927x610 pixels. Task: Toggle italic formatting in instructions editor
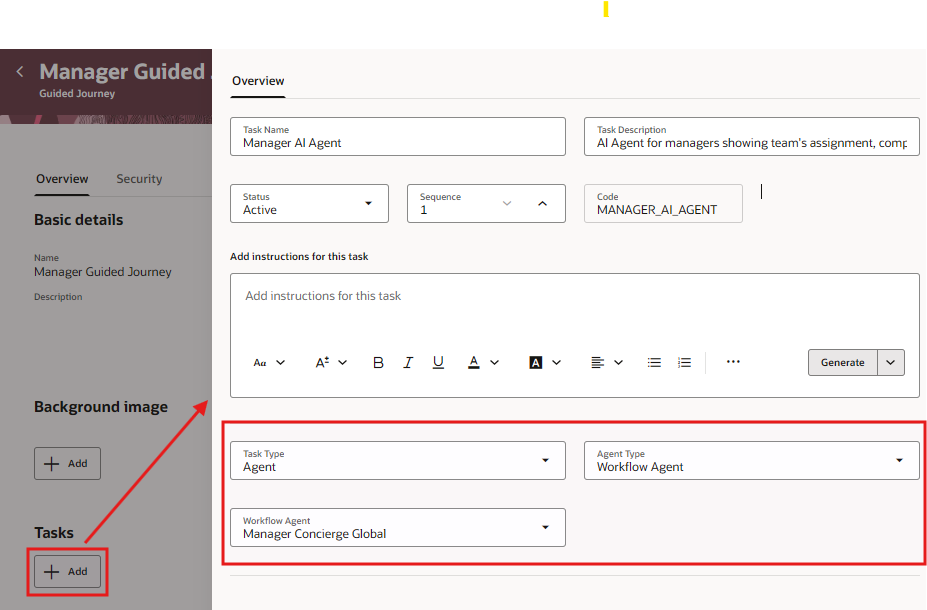[408, 362]
